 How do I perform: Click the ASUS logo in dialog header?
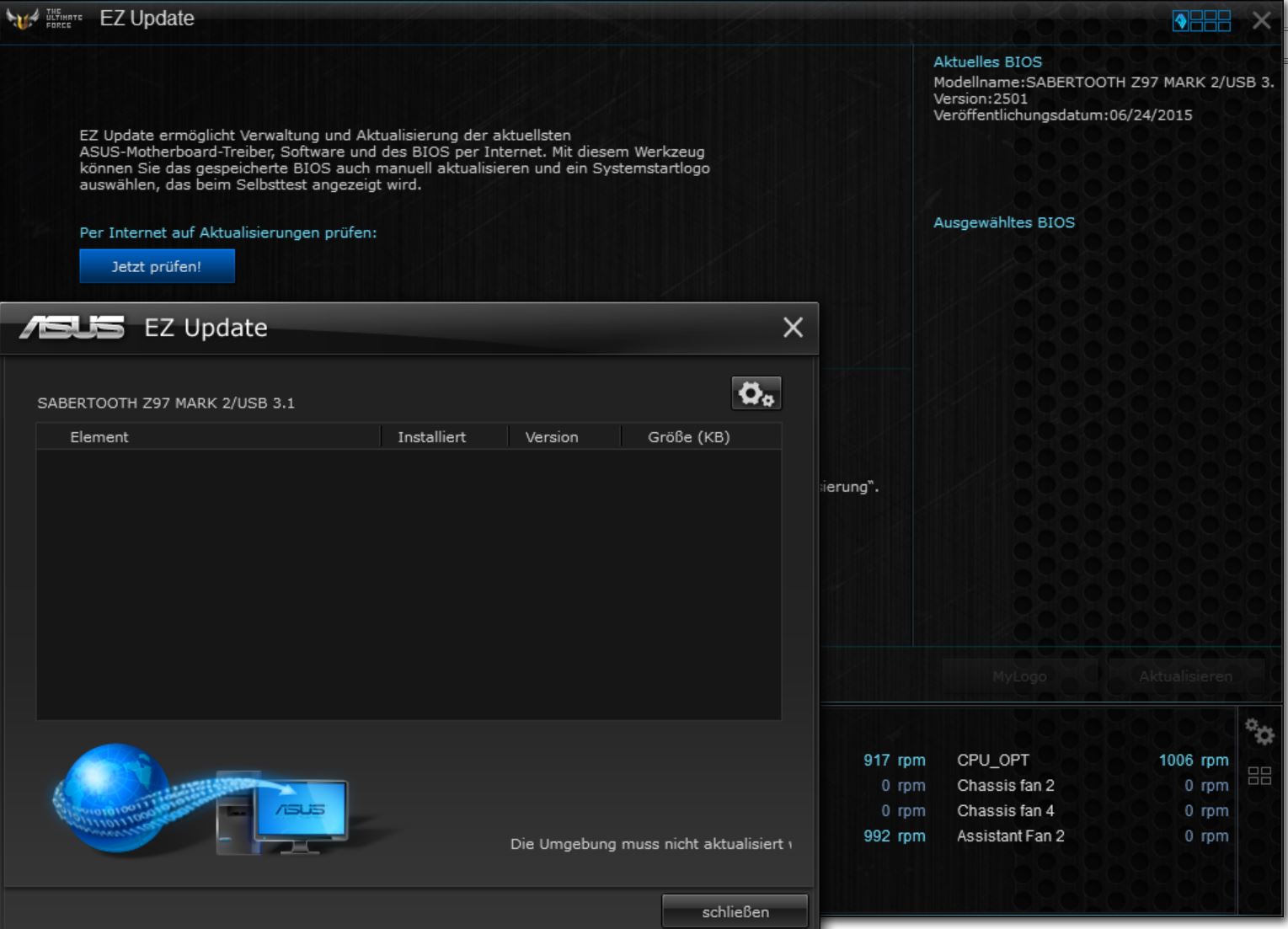pyautogui.click(x=72, y=328)
